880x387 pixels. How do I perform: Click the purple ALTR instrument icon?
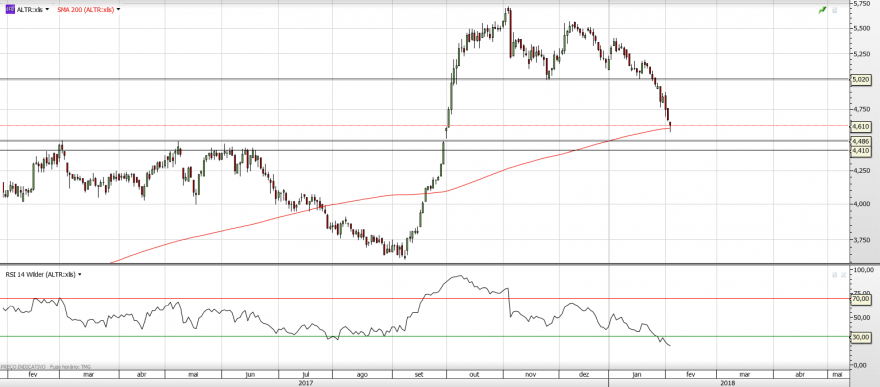(x=10, y=9)
